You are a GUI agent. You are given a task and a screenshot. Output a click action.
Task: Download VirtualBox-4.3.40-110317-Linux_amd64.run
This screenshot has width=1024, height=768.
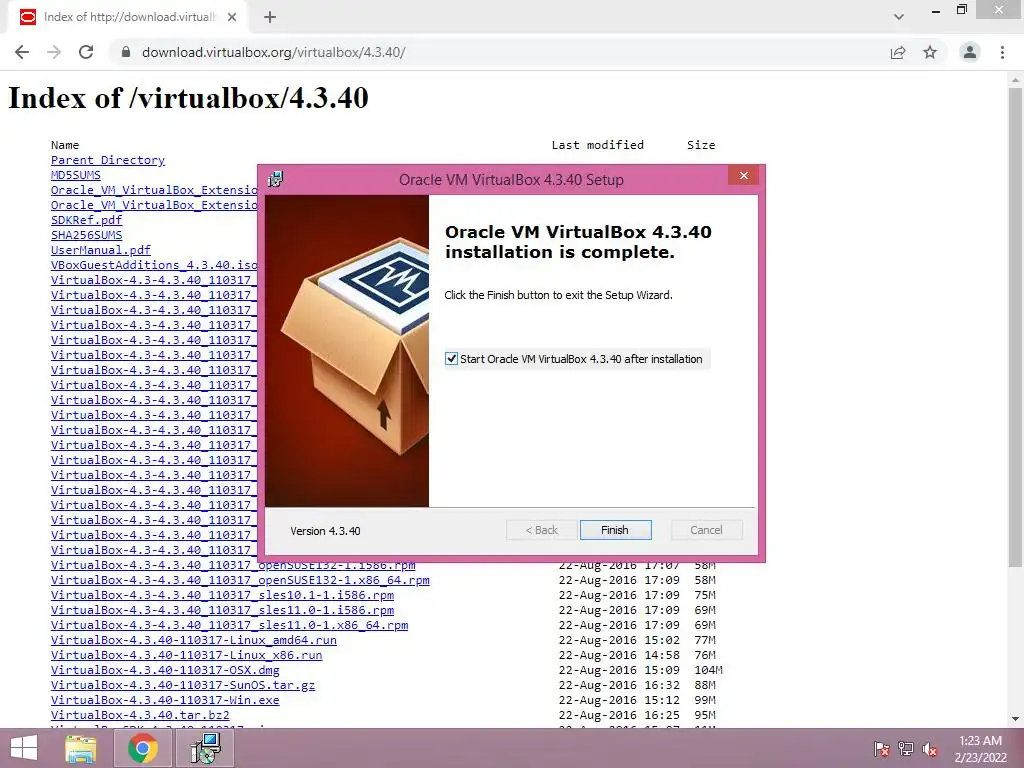[x=194, y=640]
